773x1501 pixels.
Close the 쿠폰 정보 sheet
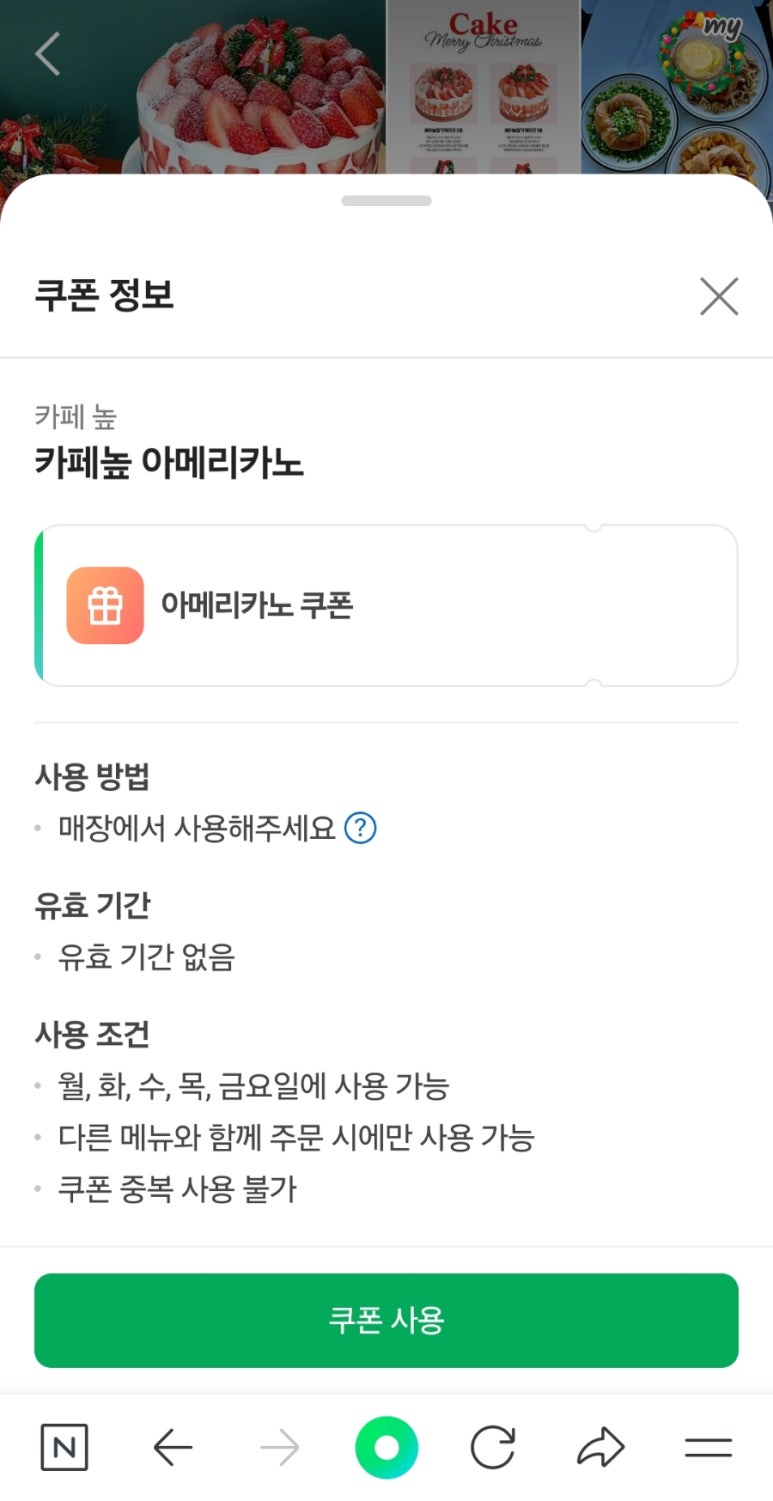point(718,297)
